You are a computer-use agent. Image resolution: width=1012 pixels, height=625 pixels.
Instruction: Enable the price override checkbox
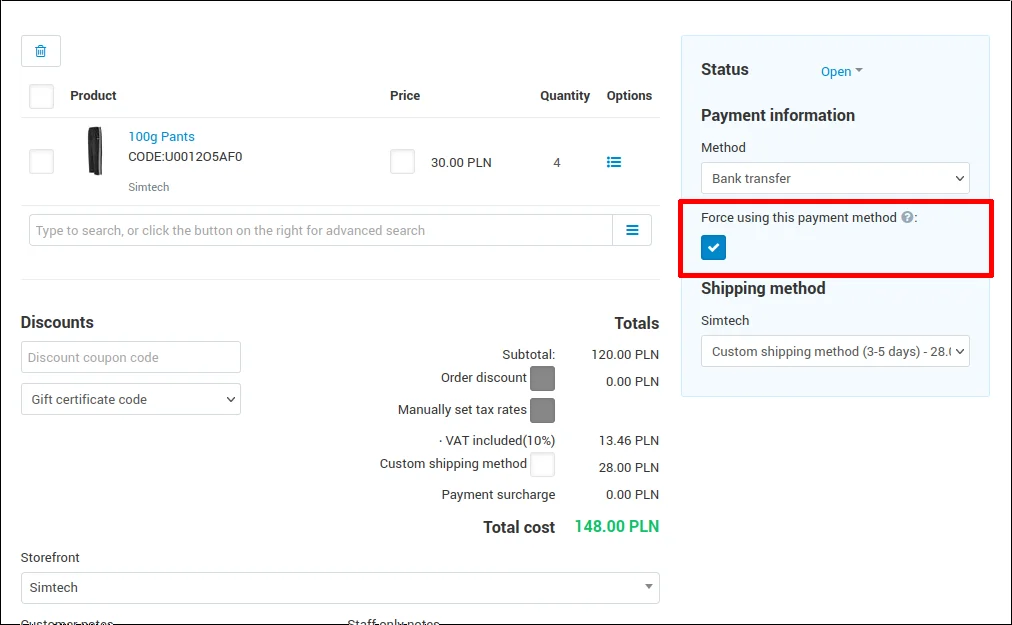pos(402,162)
